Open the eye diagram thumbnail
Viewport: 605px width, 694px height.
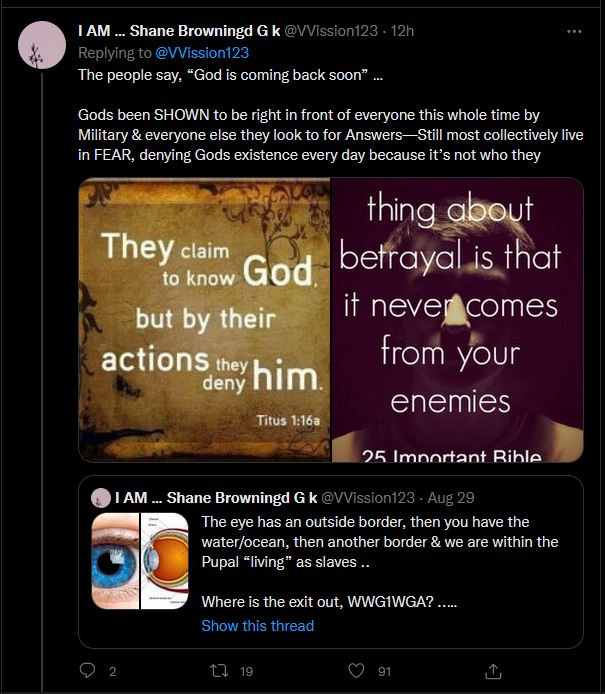(x=140, y=561)
